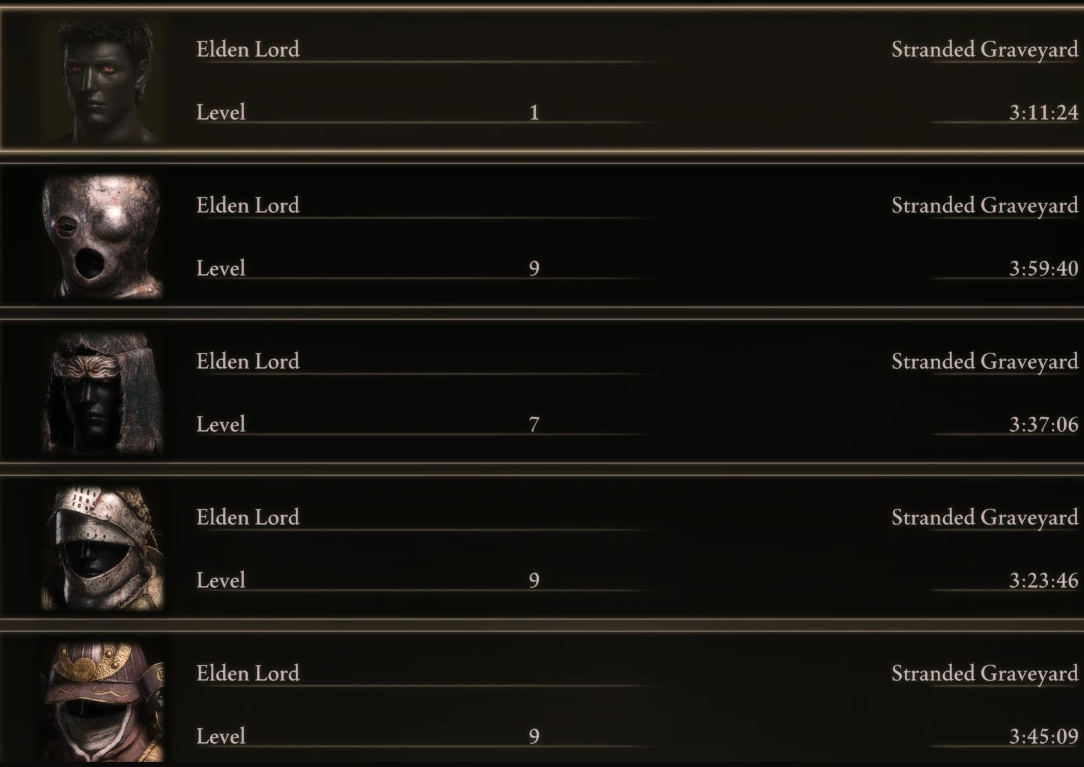Image resolution: width=1084 pixels, height=767 pixels.
Task: Click Elden Lord name beside knight helmet
Action: pos(247,517)
